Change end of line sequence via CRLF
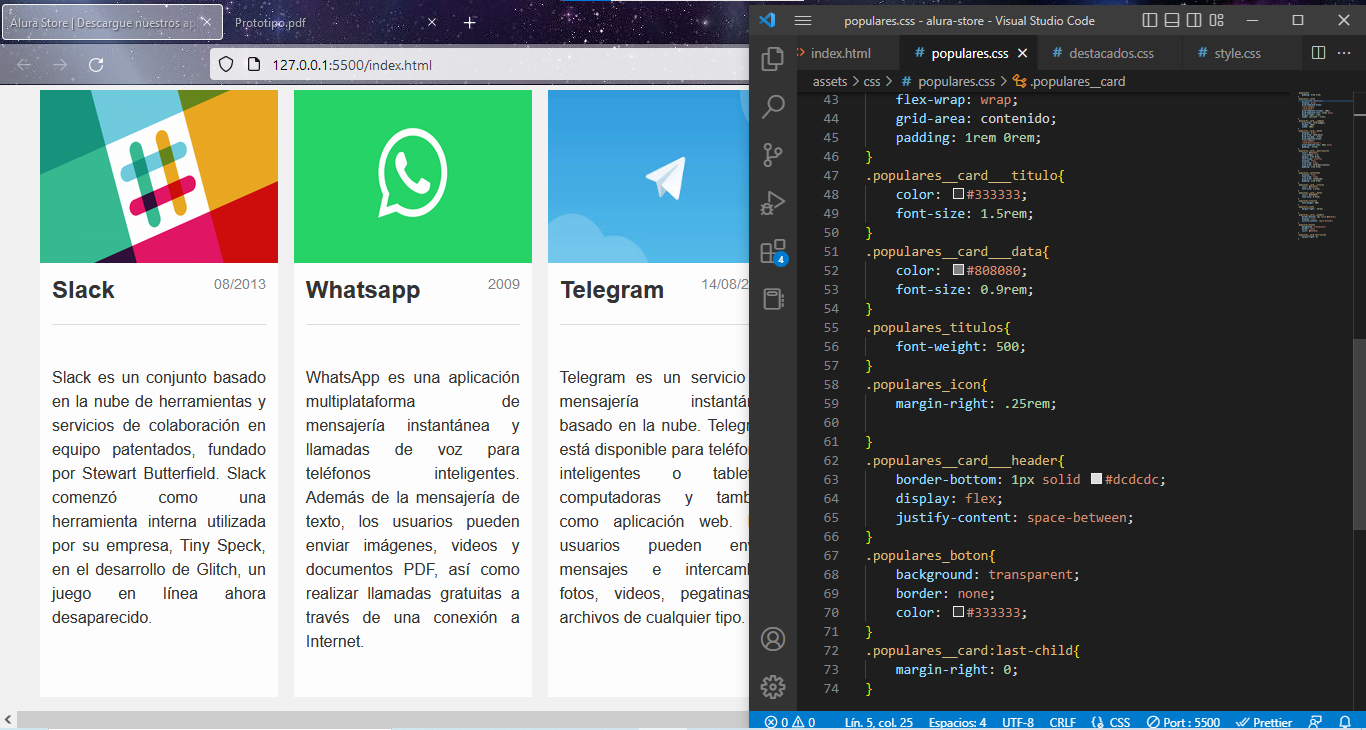This screenshot has width=1366, height=730. [1063, 722]
